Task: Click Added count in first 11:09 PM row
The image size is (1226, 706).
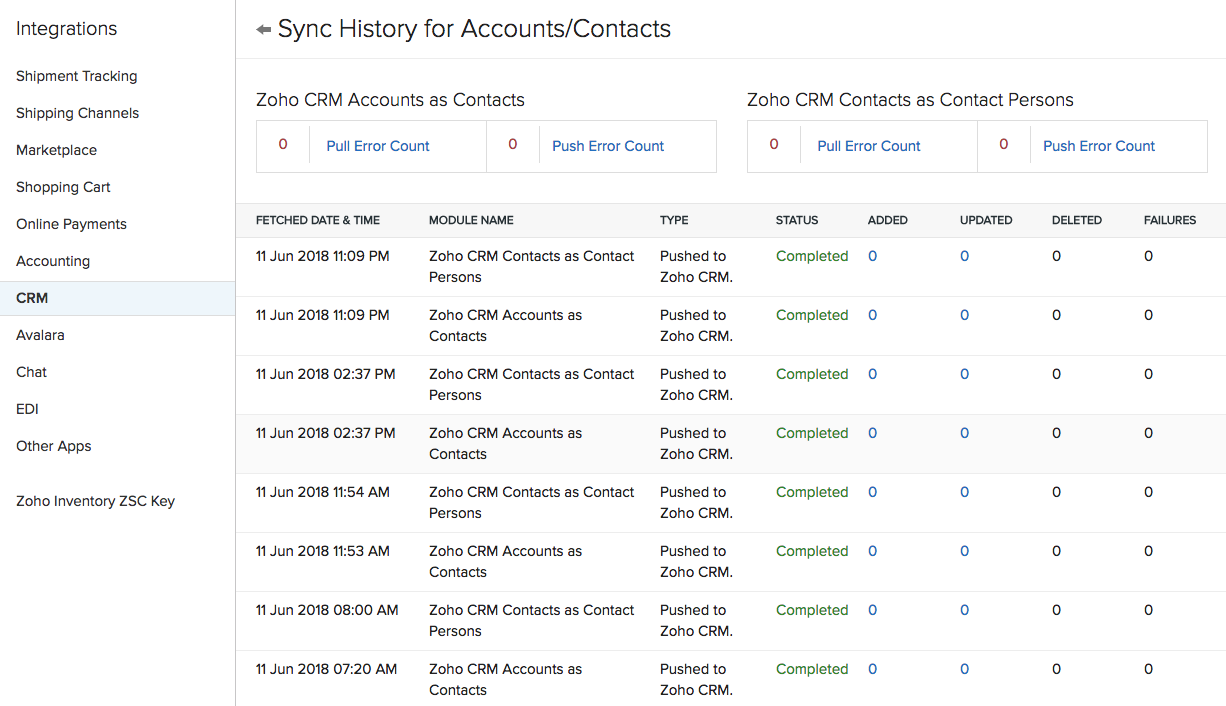Action: (872, 256)
